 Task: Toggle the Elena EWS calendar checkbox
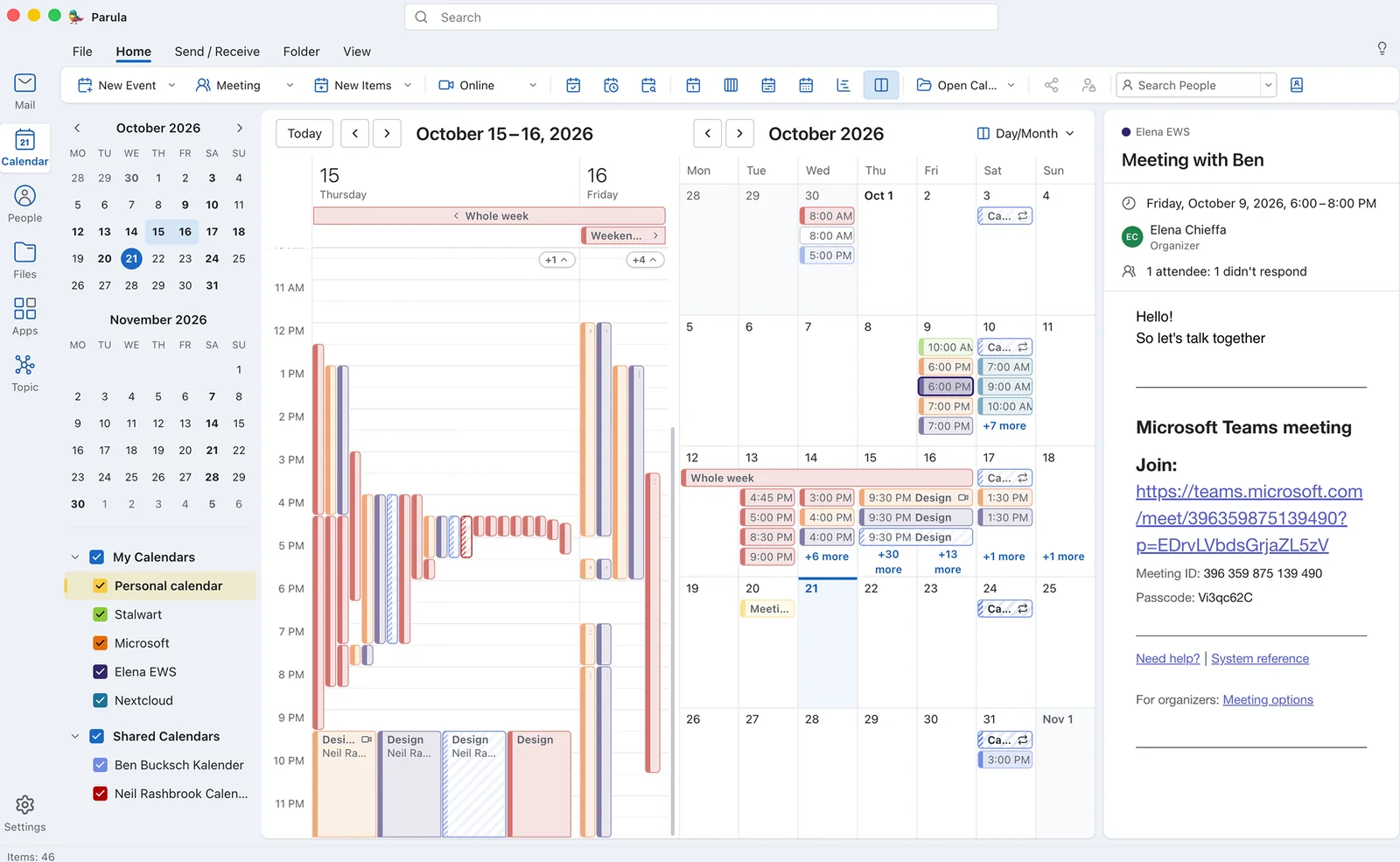click(x=101, y=672)
